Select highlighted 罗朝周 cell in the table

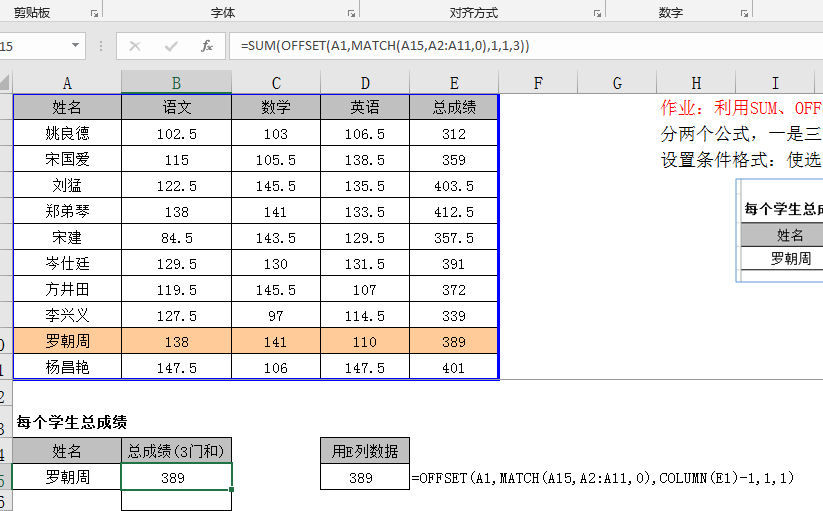(67, 341)
